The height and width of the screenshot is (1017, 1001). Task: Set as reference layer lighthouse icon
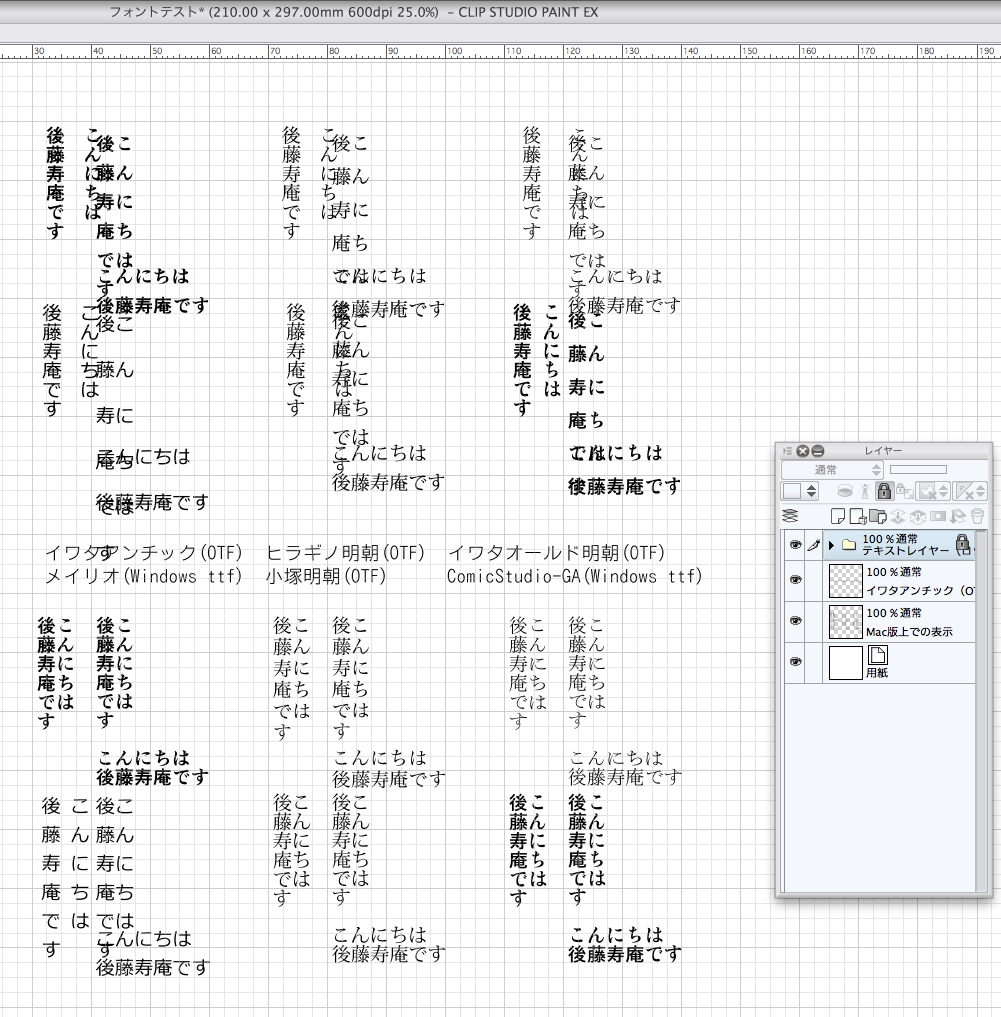tap(865, 491)
